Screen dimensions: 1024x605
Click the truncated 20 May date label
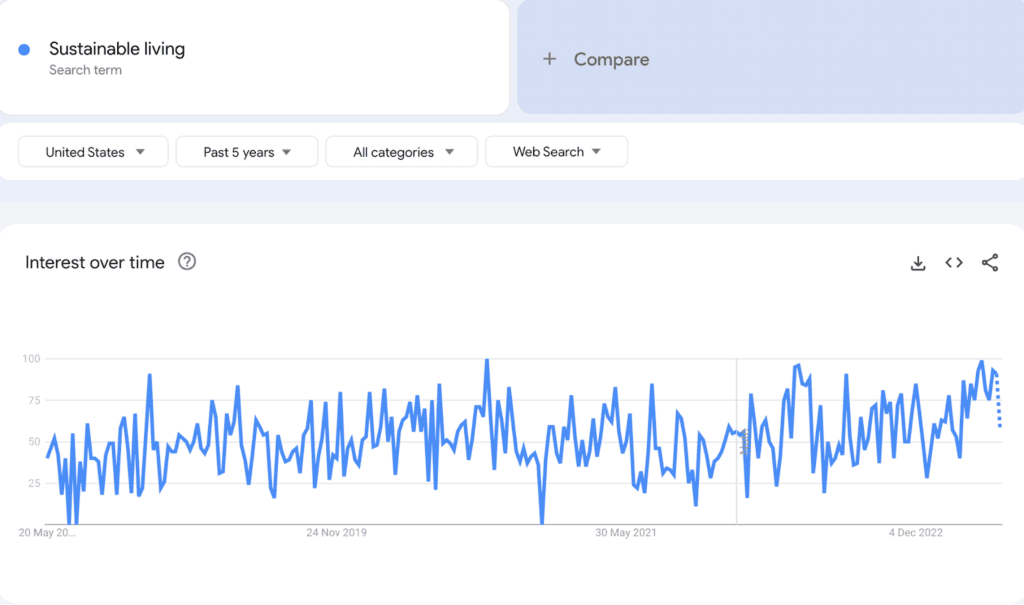coord(47,533)
